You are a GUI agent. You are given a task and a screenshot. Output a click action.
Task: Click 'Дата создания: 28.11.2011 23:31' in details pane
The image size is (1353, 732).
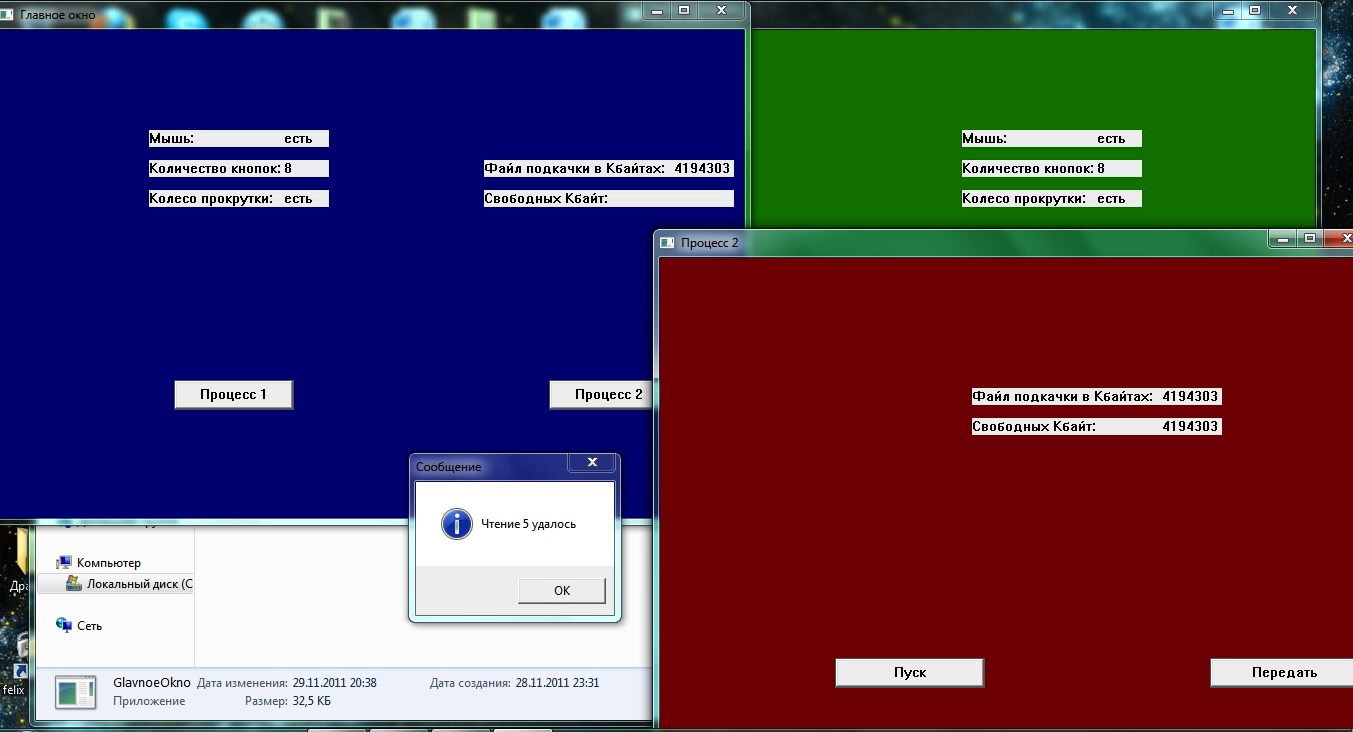click(515, 683)
